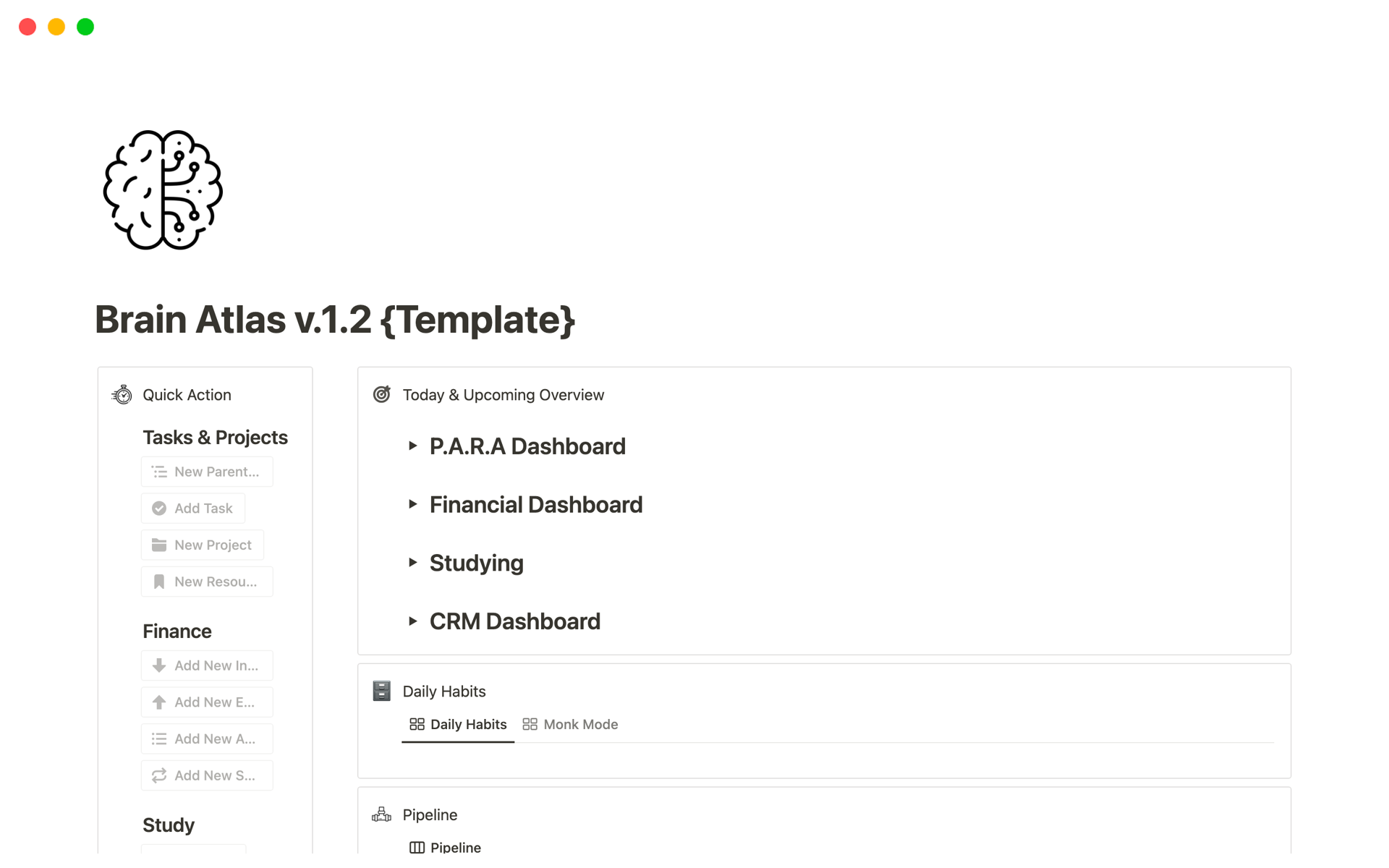Click the Pipeline heading icon
The image size is (1389, 868).
pyautogui.click(x=381, y=814)
